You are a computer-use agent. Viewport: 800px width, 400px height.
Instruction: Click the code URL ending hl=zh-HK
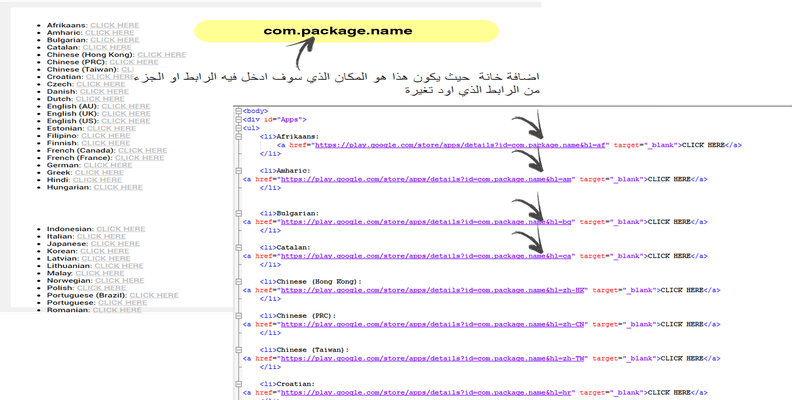click(432, 290)
